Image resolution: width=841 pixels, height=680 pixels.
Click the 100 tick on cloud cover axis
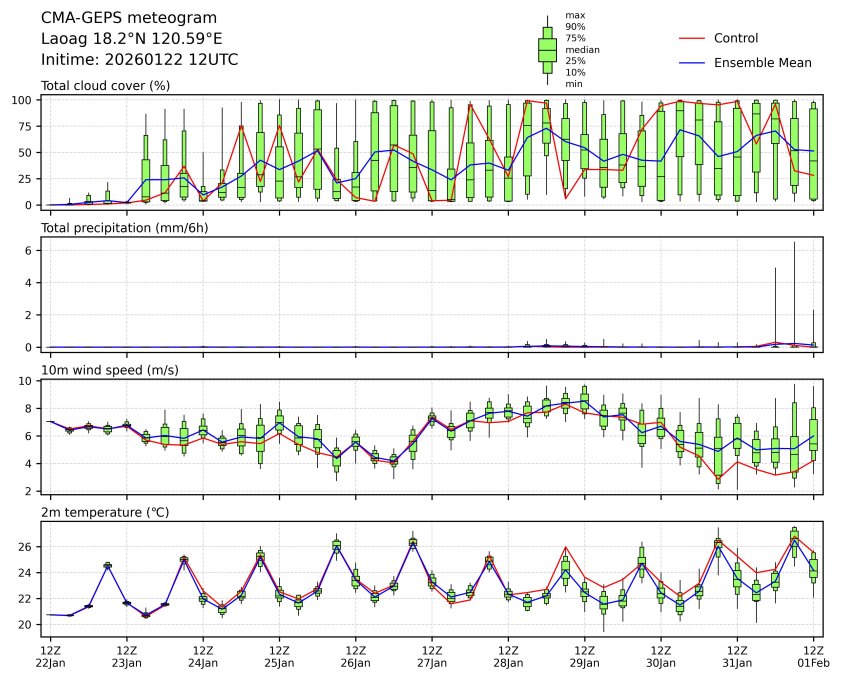25,100
